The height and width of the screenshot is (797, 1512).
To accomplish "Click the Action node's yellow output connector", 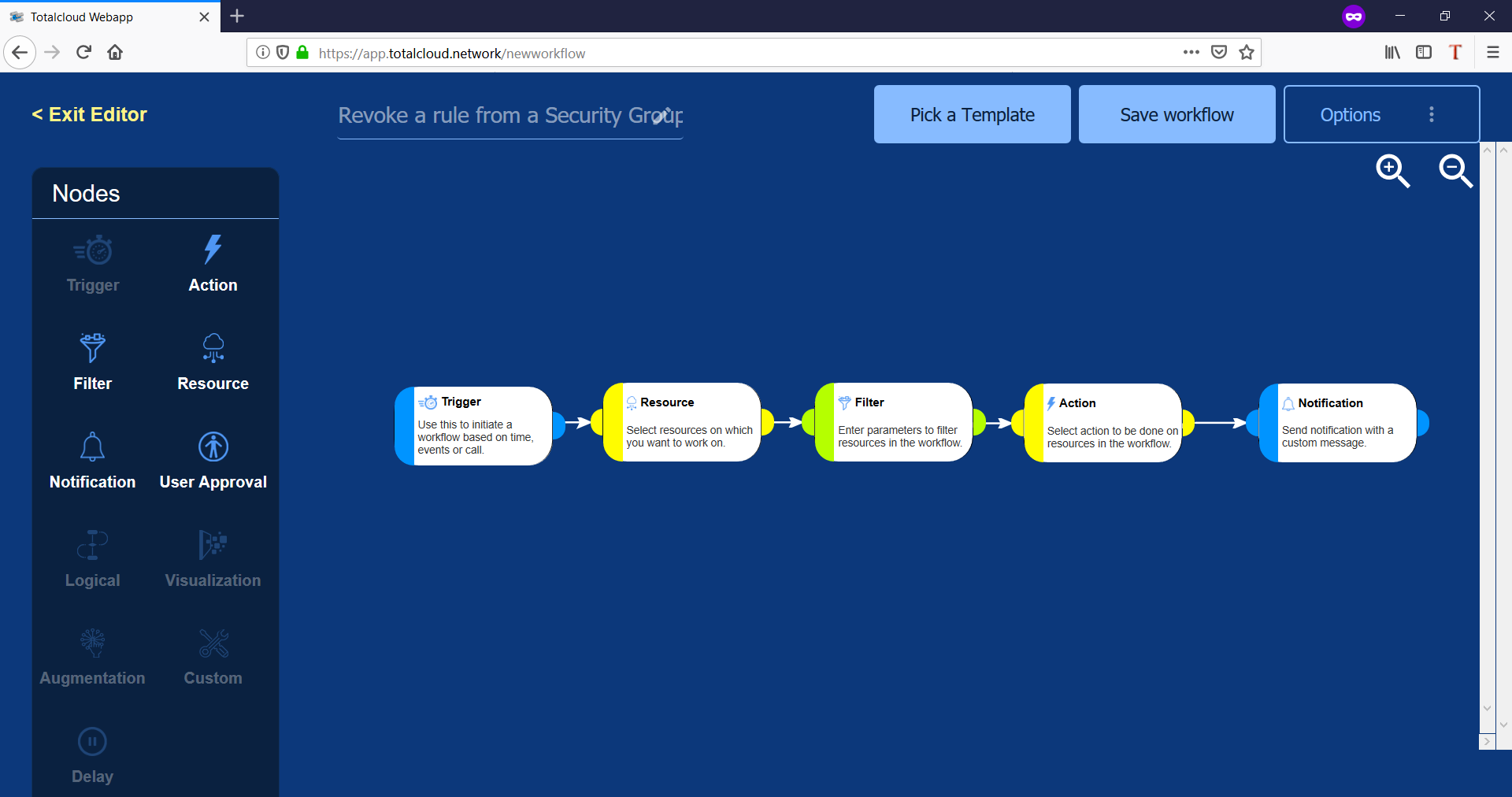I will tap(1188, 423).
